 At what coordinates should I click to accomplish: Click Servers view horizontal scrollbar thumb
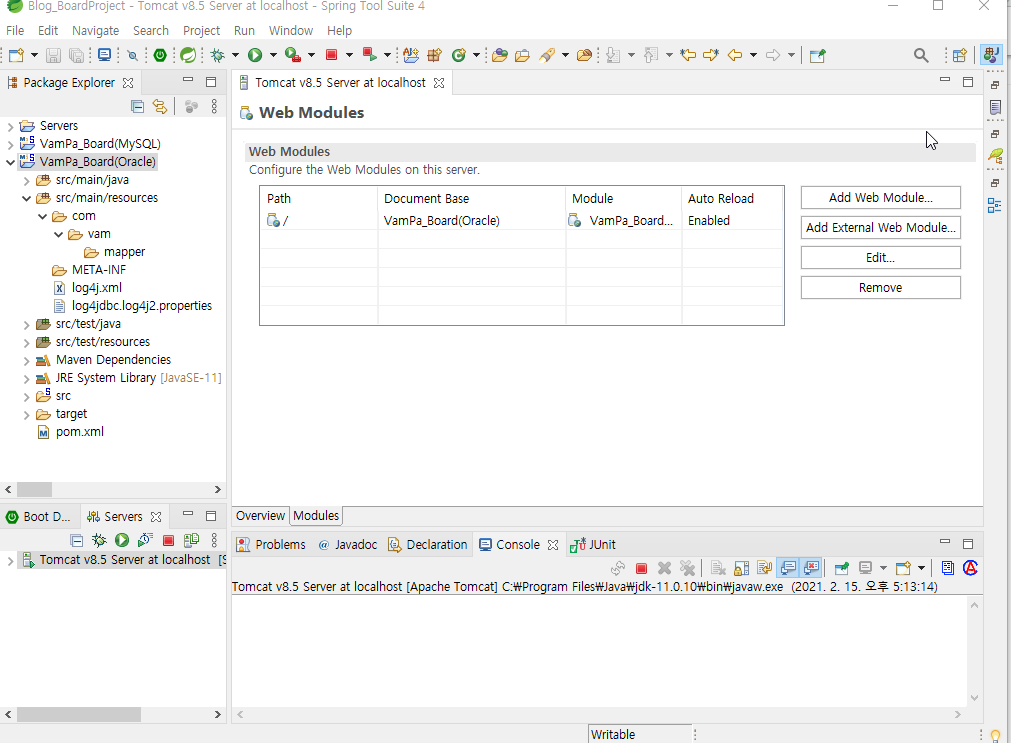[x=79, y=714]
